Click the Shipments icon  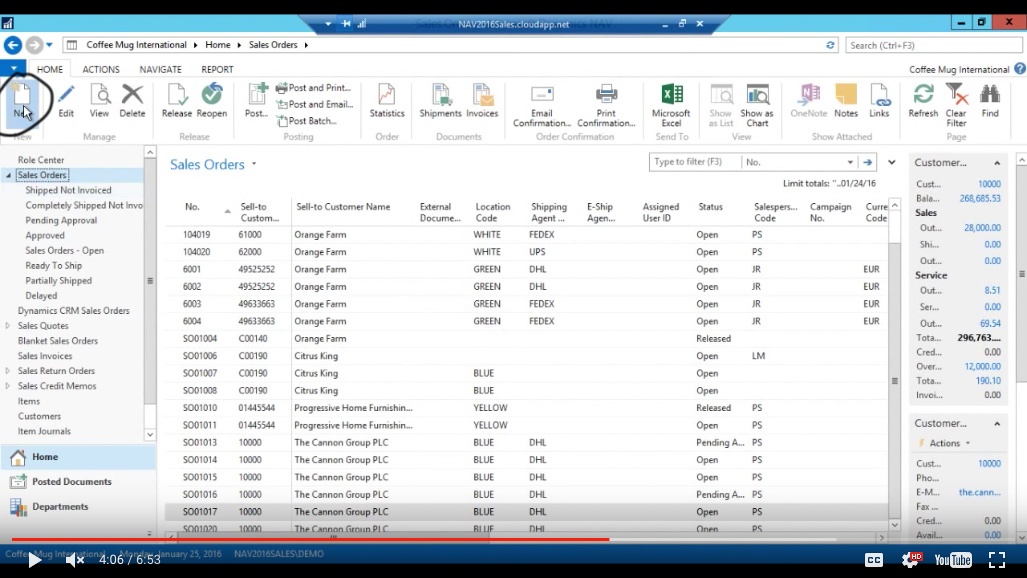[x=440, y=105]
